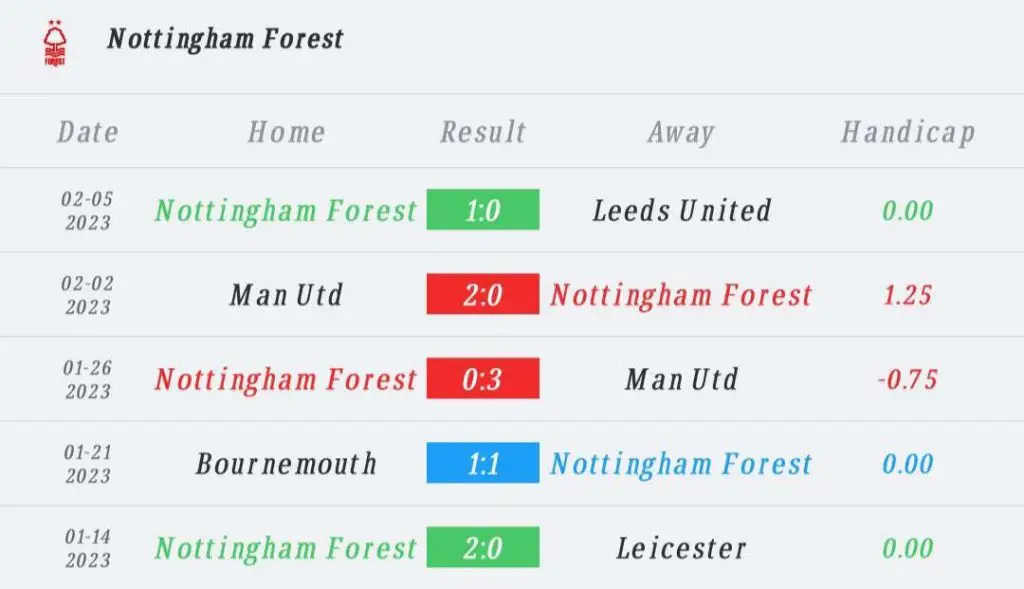Open the red 2:0 Man Utd home result

click(483, 294)
